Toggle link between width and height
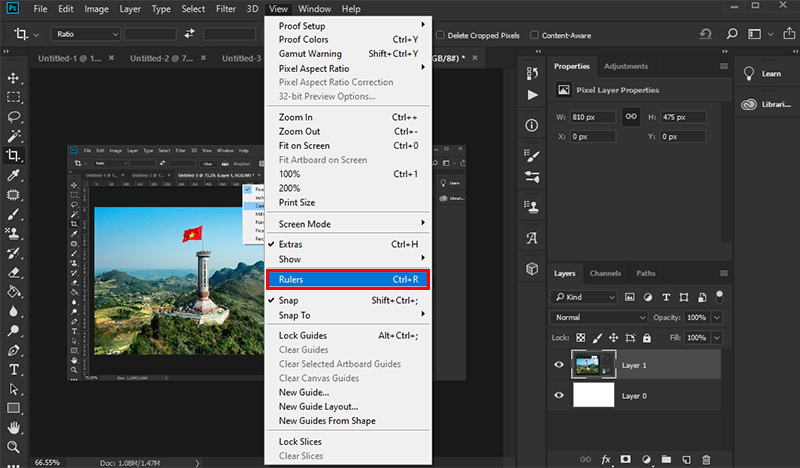The height and width of the screenshot is (468, 800). click(x=631, y=117)
